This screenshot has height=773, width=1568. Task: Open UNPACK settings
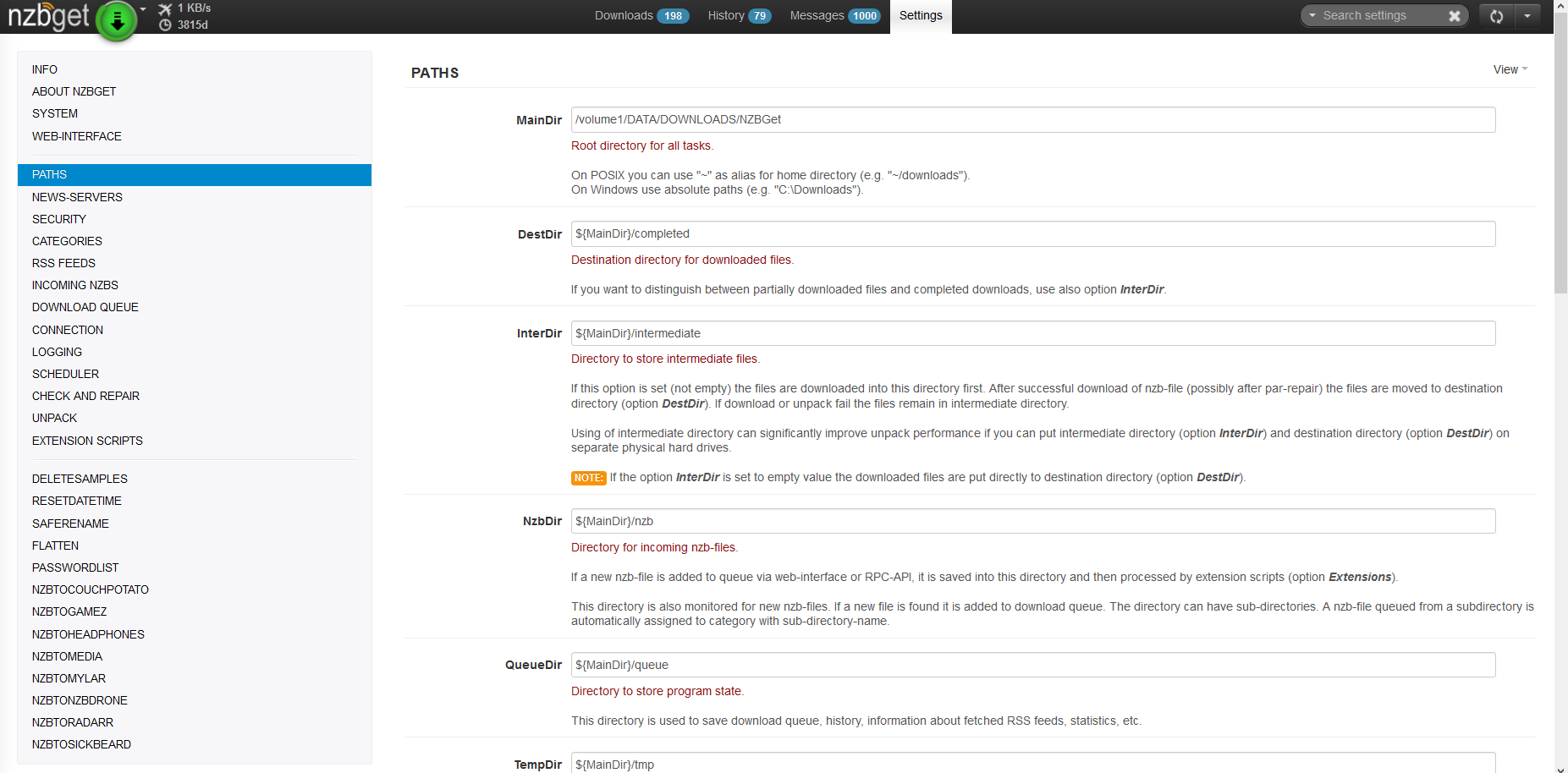pyautogui.click(x=195, y=418)
